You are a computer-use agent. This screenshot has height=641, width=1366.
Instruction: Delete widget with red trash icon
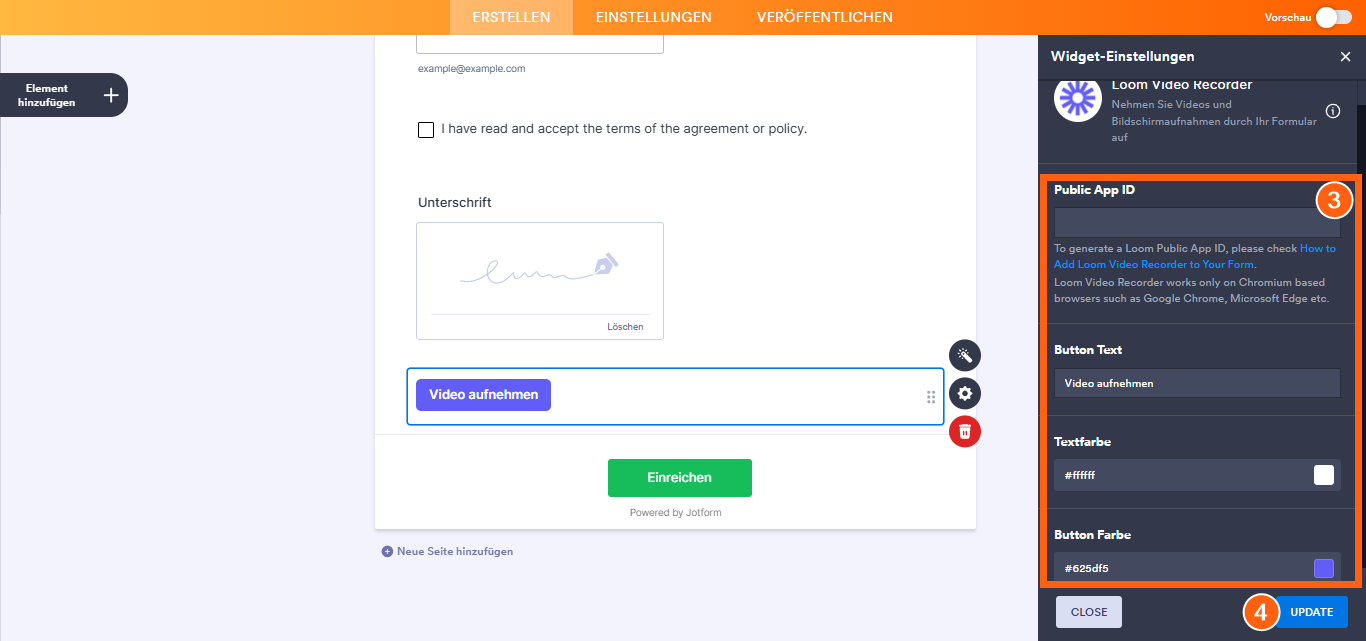pos(965,431)
